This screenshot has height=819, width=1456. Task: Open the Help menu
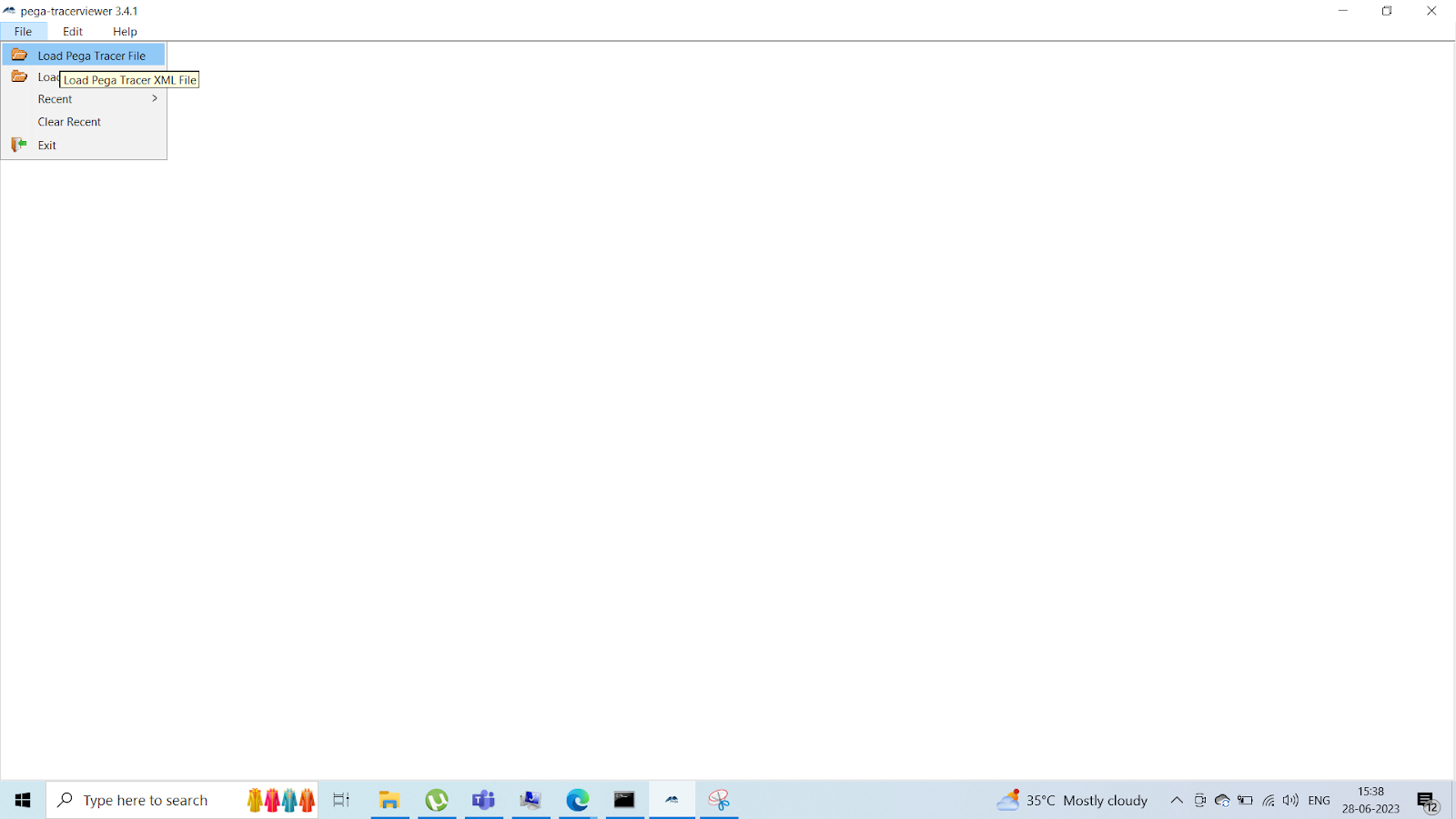point(125,31)
